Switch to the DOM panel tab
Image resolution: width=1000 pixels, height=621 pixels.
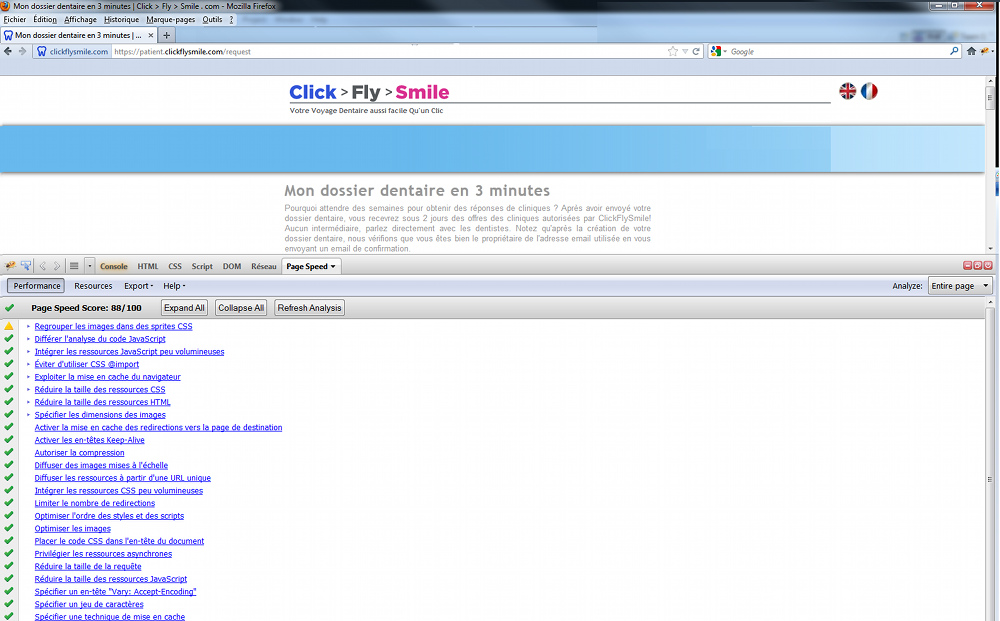pos(232,266)
